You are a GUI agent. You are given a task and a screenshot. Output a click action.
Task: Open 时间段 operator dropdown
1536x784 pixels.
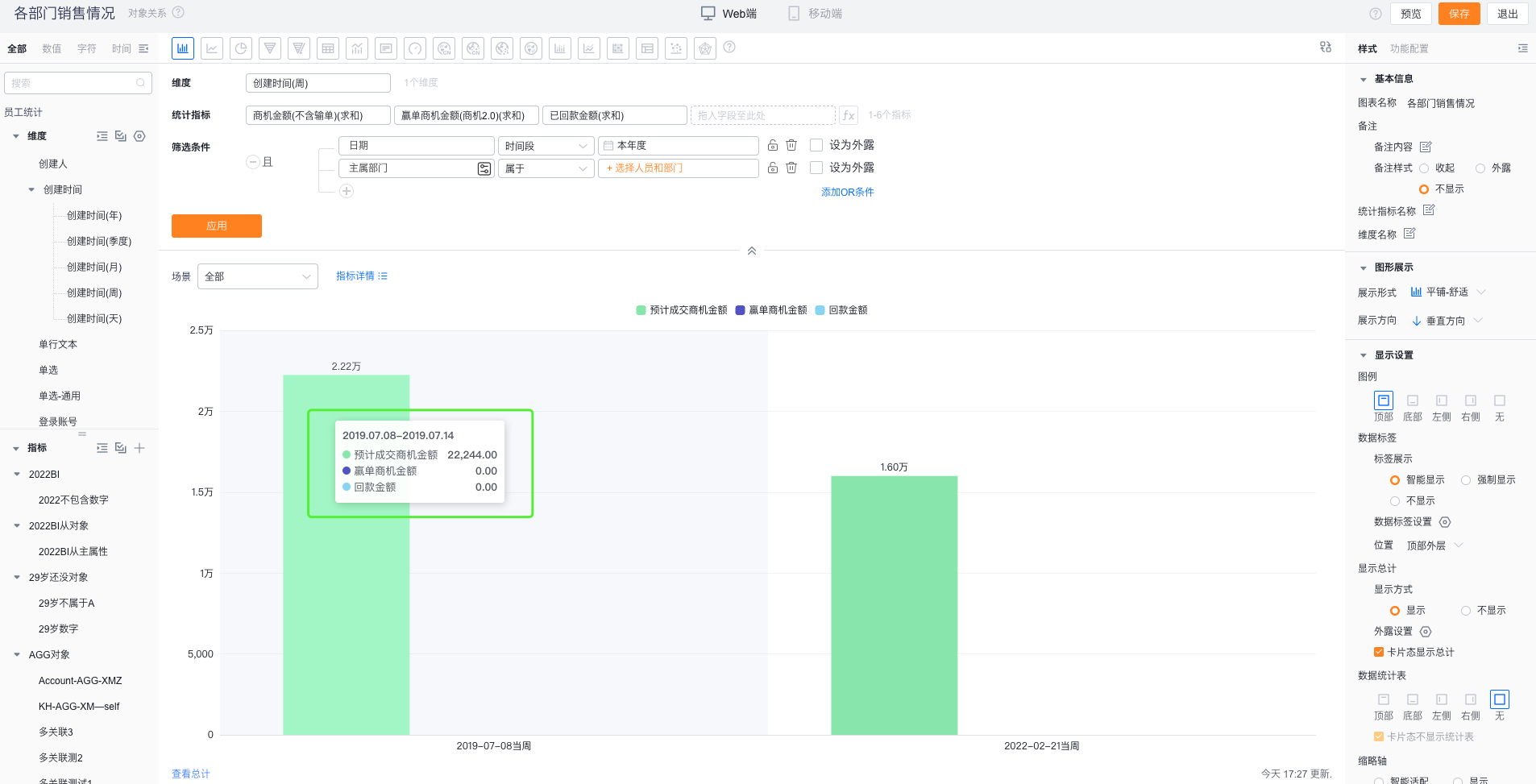pos(546,146)
